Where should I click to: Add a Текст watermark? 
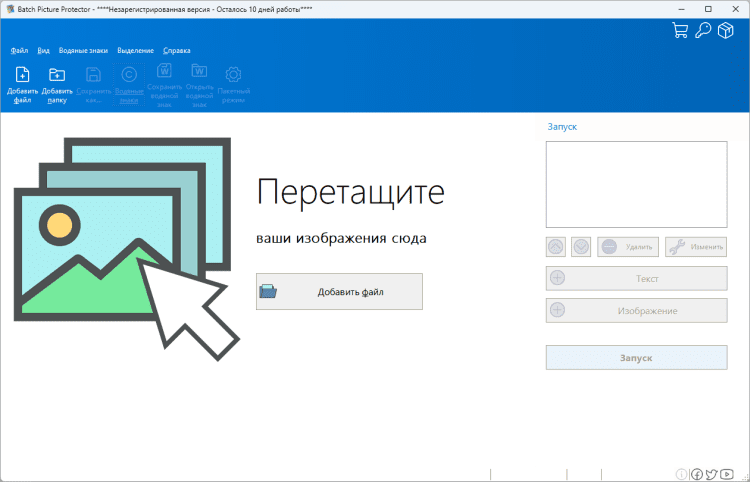coord(637,278)
